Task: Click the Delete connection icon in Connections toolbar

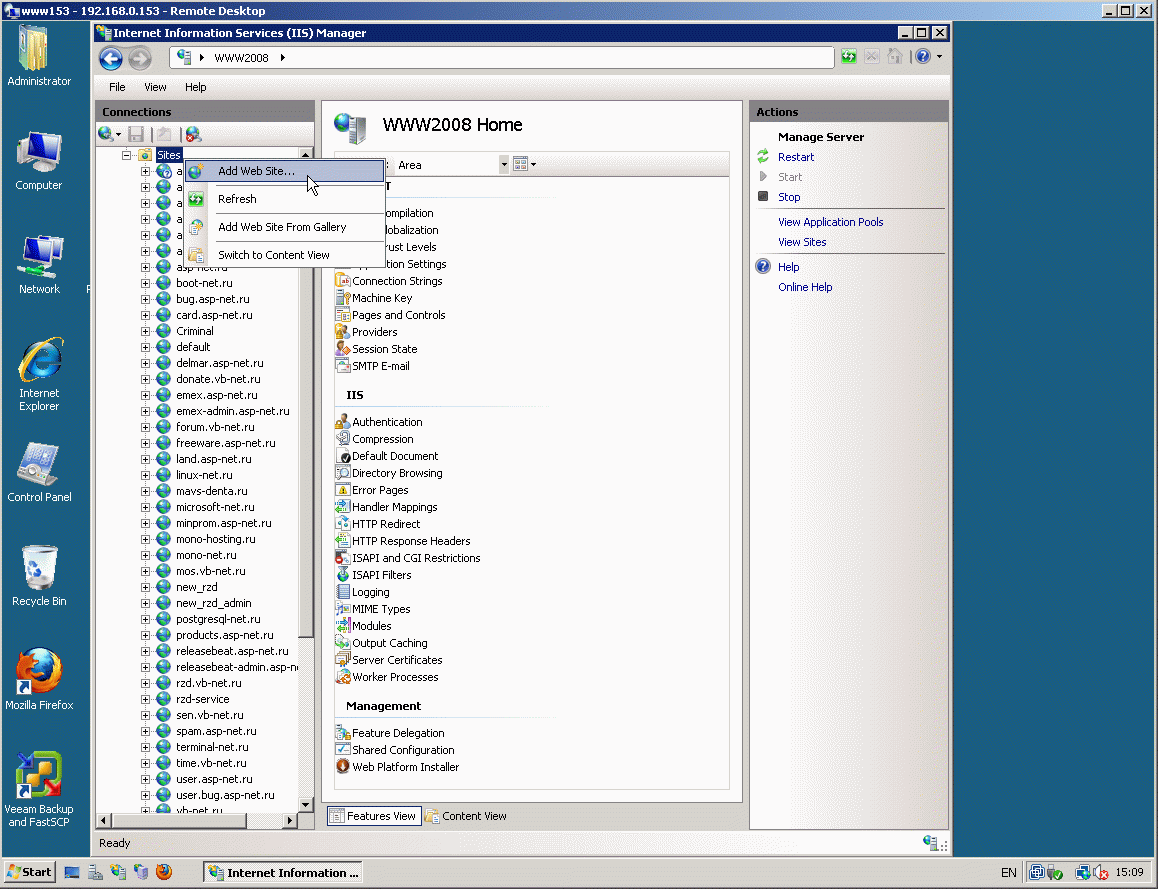Action: coord(193,134)
